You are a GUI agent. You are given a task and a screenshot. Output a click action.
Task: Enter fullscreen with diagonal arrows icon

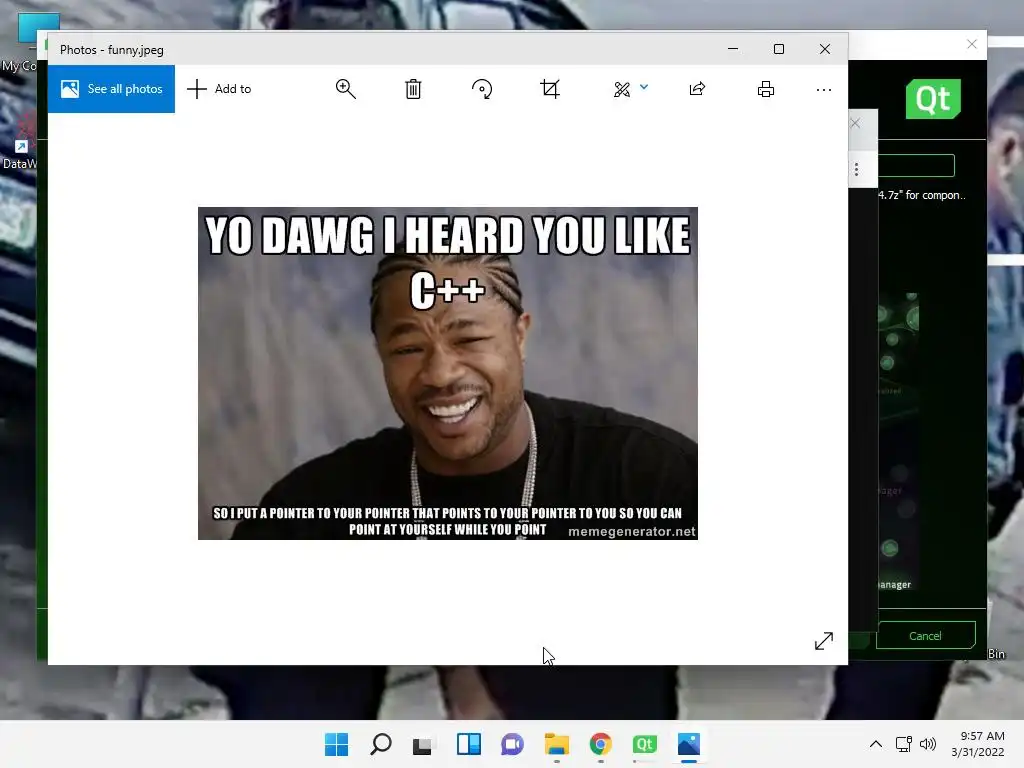click(x=824, y=641)
